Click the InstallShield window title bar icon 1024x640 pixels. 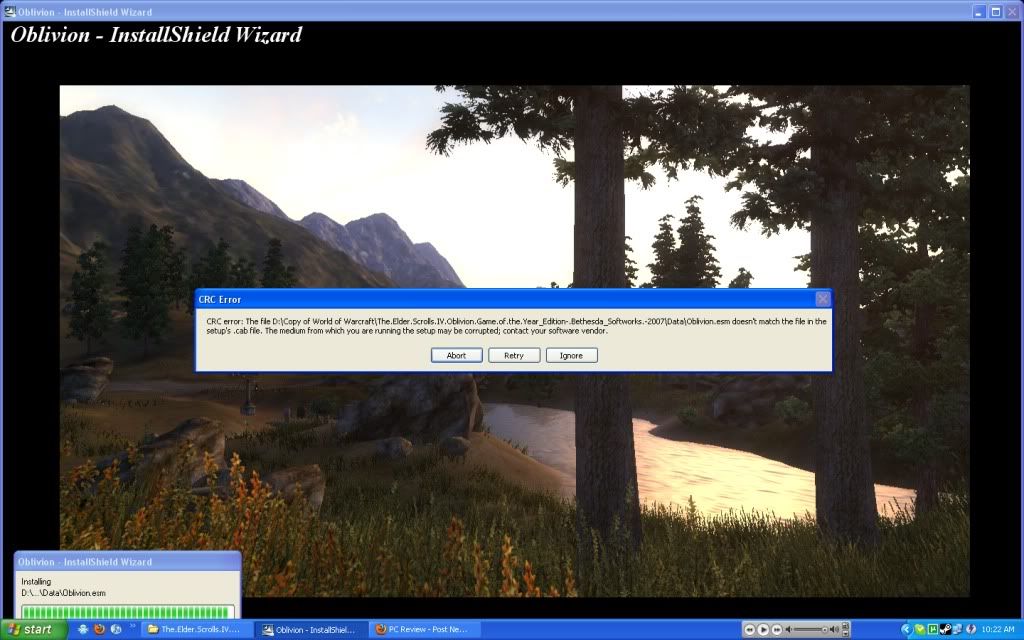10,11
